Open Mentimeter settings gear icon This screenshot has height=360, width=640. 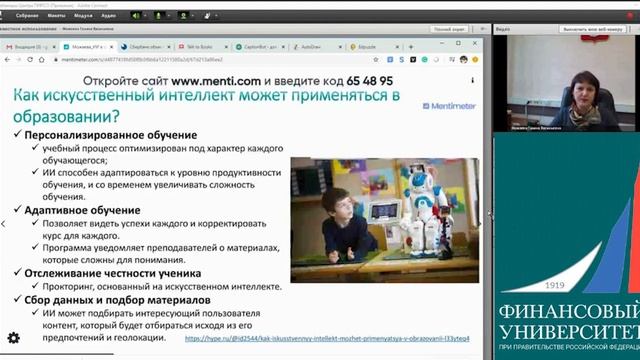tap(13, 338)
